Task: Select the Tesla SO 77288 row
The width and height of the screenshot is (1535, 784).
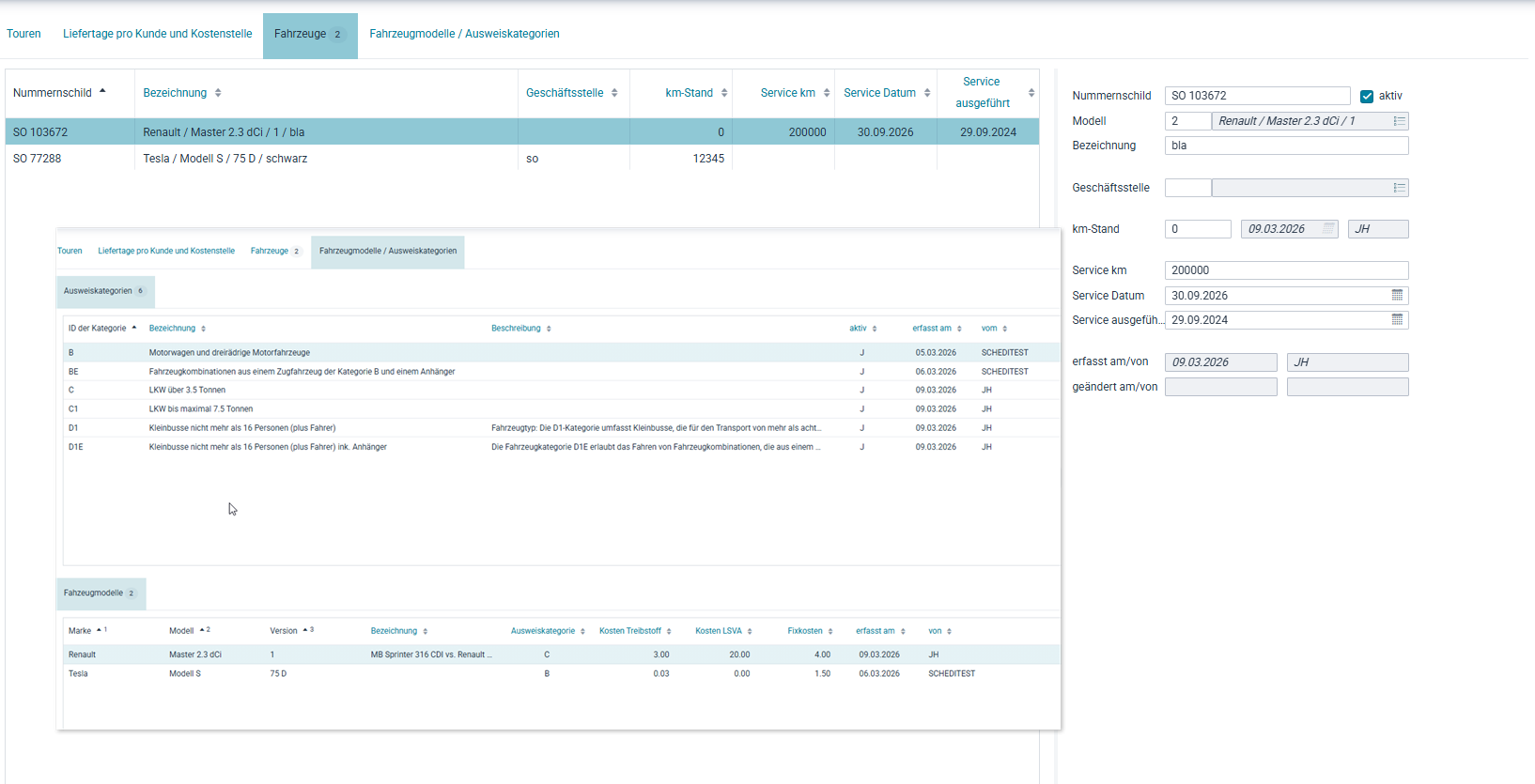Action: click(522, 159)
